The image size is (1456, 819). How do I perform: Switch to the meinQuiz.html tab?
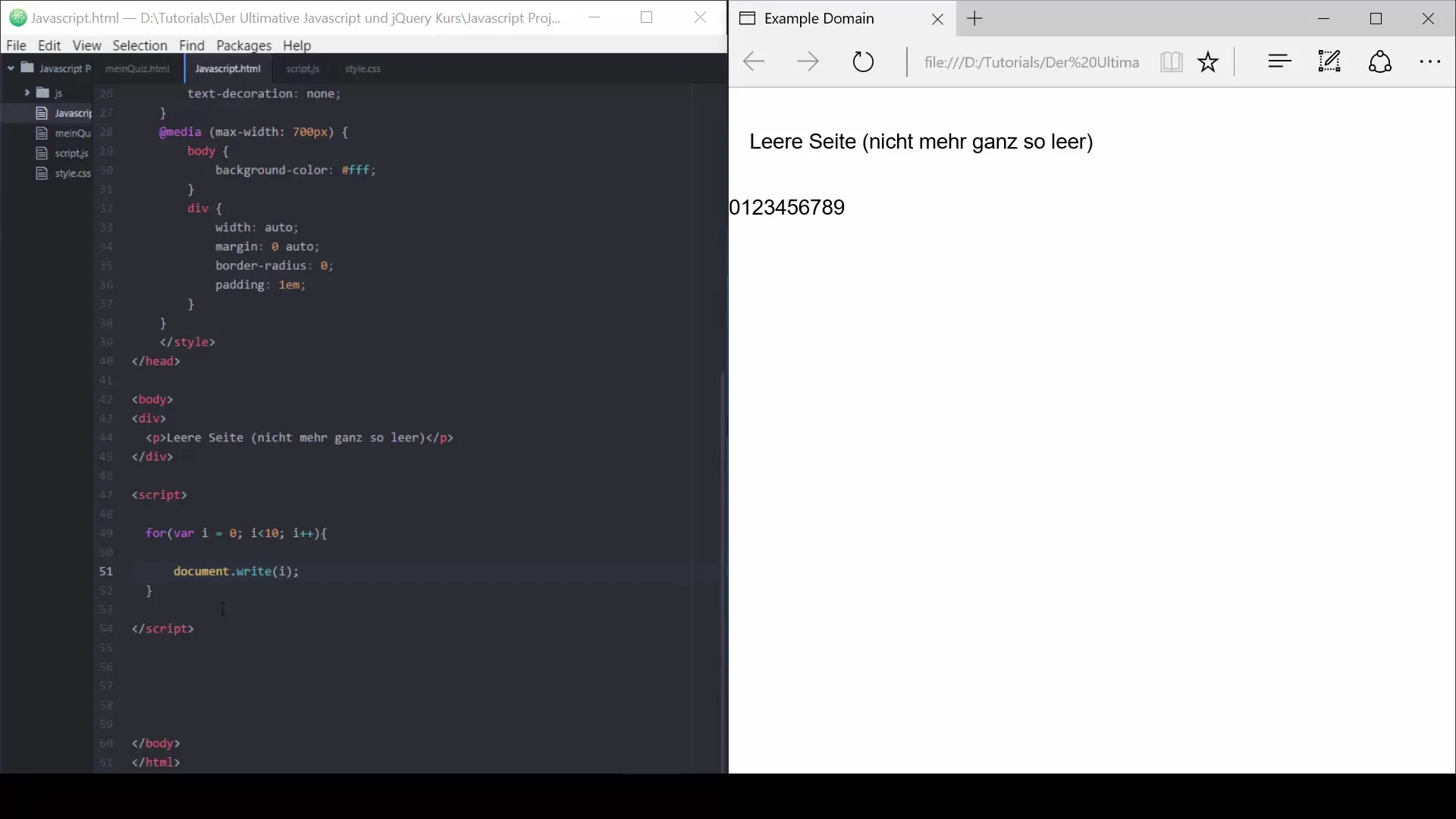tap(137, 69)
